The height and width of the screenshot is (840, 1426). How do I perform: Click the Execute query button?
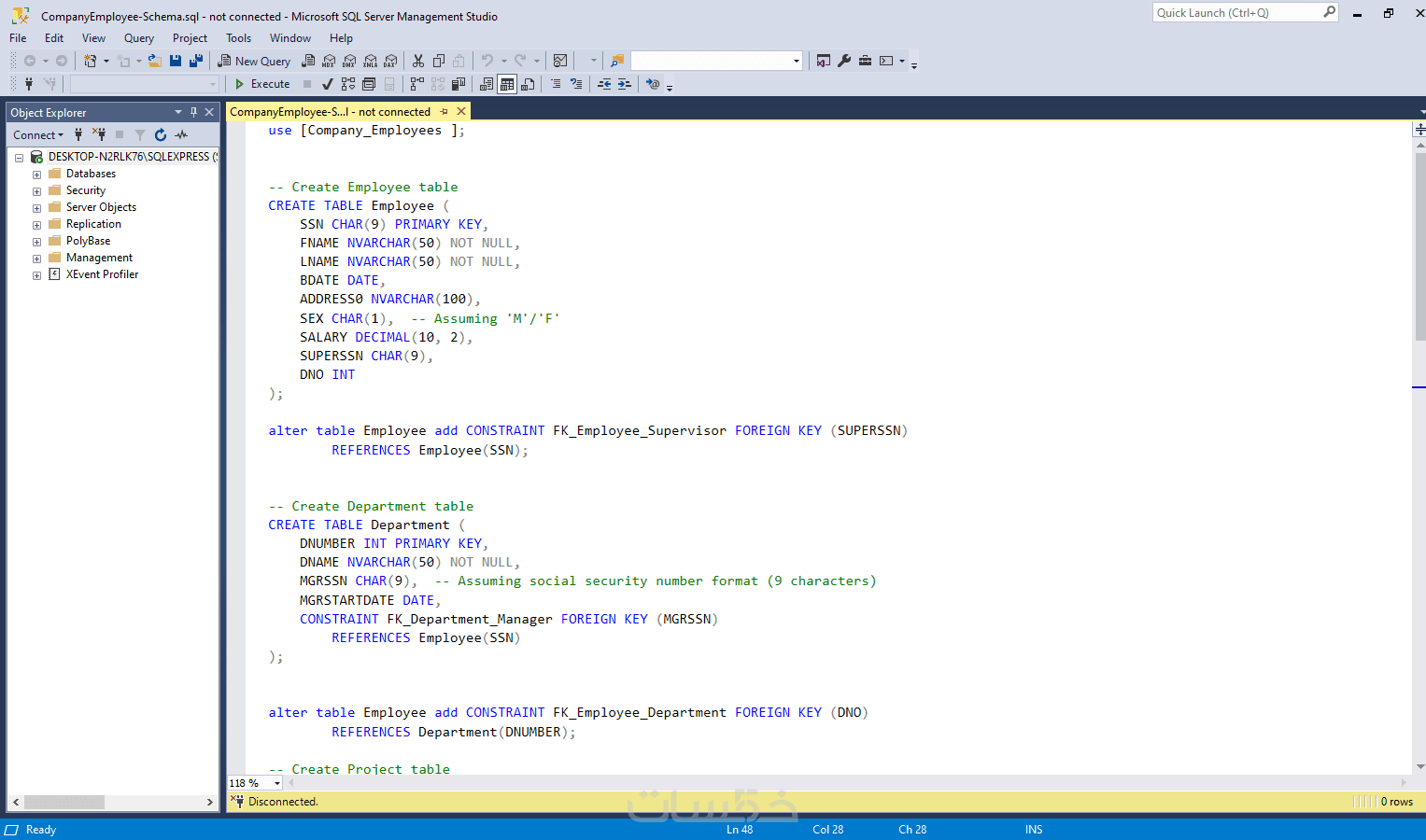pyautogui.click(x=262, y=84)
